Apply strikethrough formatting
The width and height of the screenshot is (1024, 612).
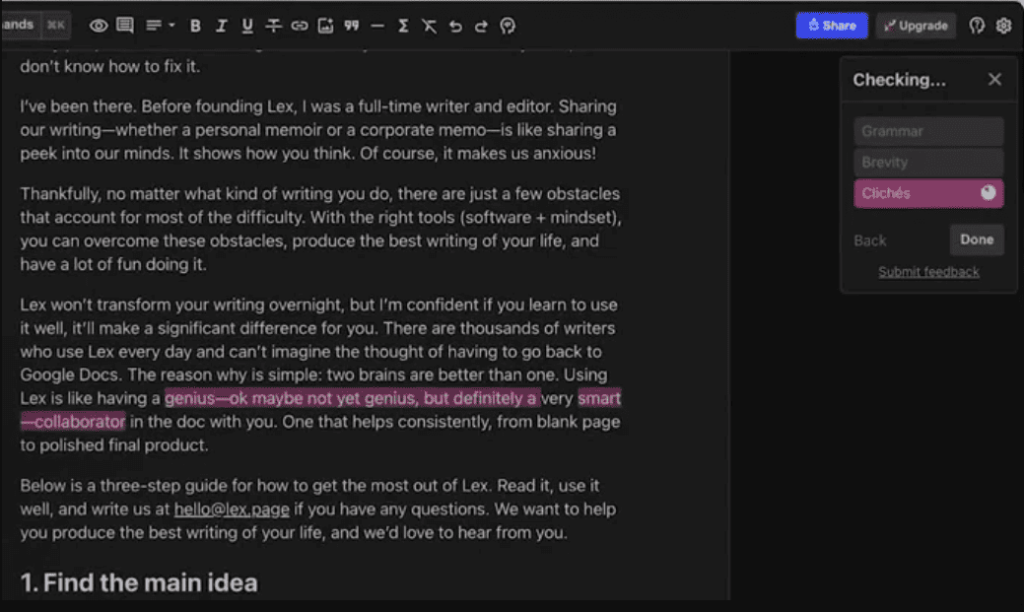[x=273, y=26]
